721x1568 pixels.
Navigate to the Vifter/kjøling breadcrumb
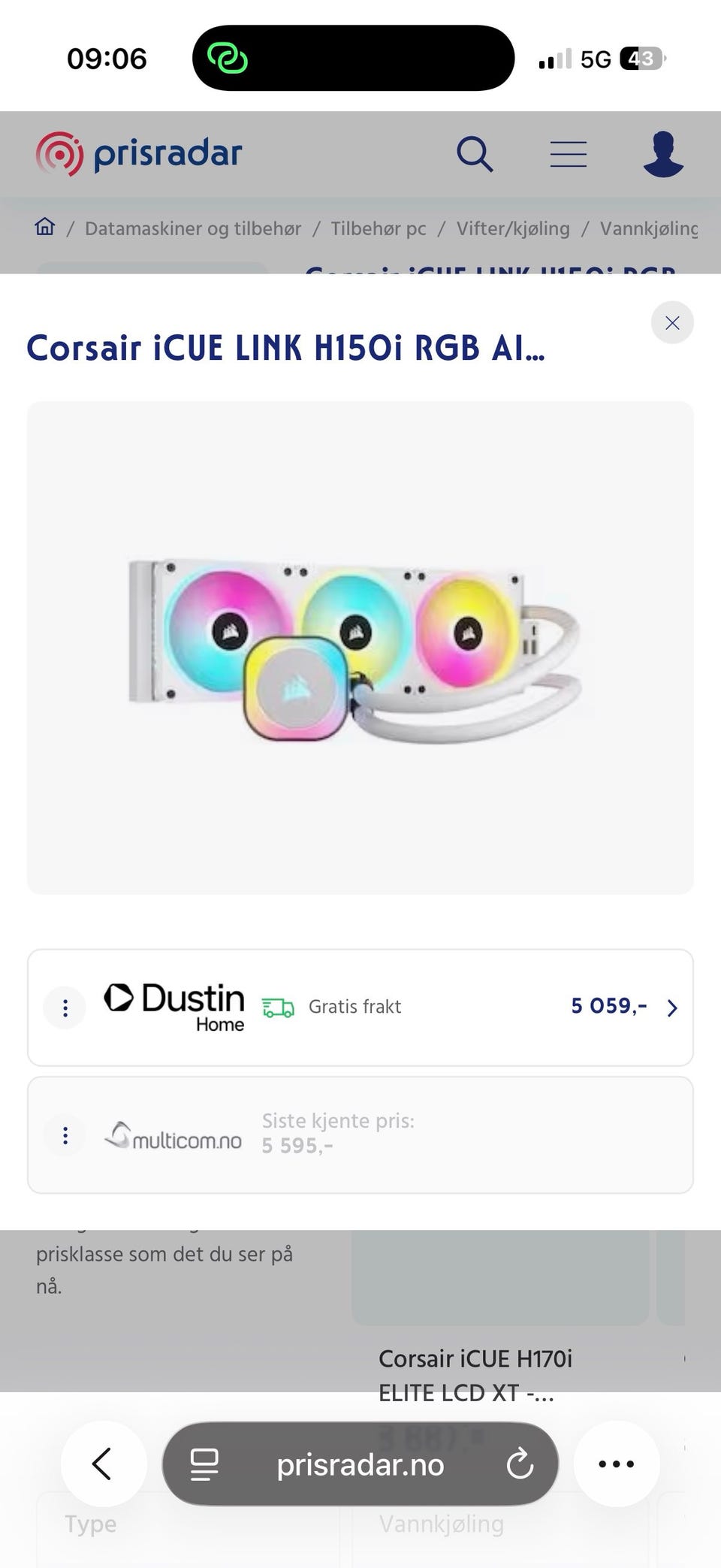point(513,228)
